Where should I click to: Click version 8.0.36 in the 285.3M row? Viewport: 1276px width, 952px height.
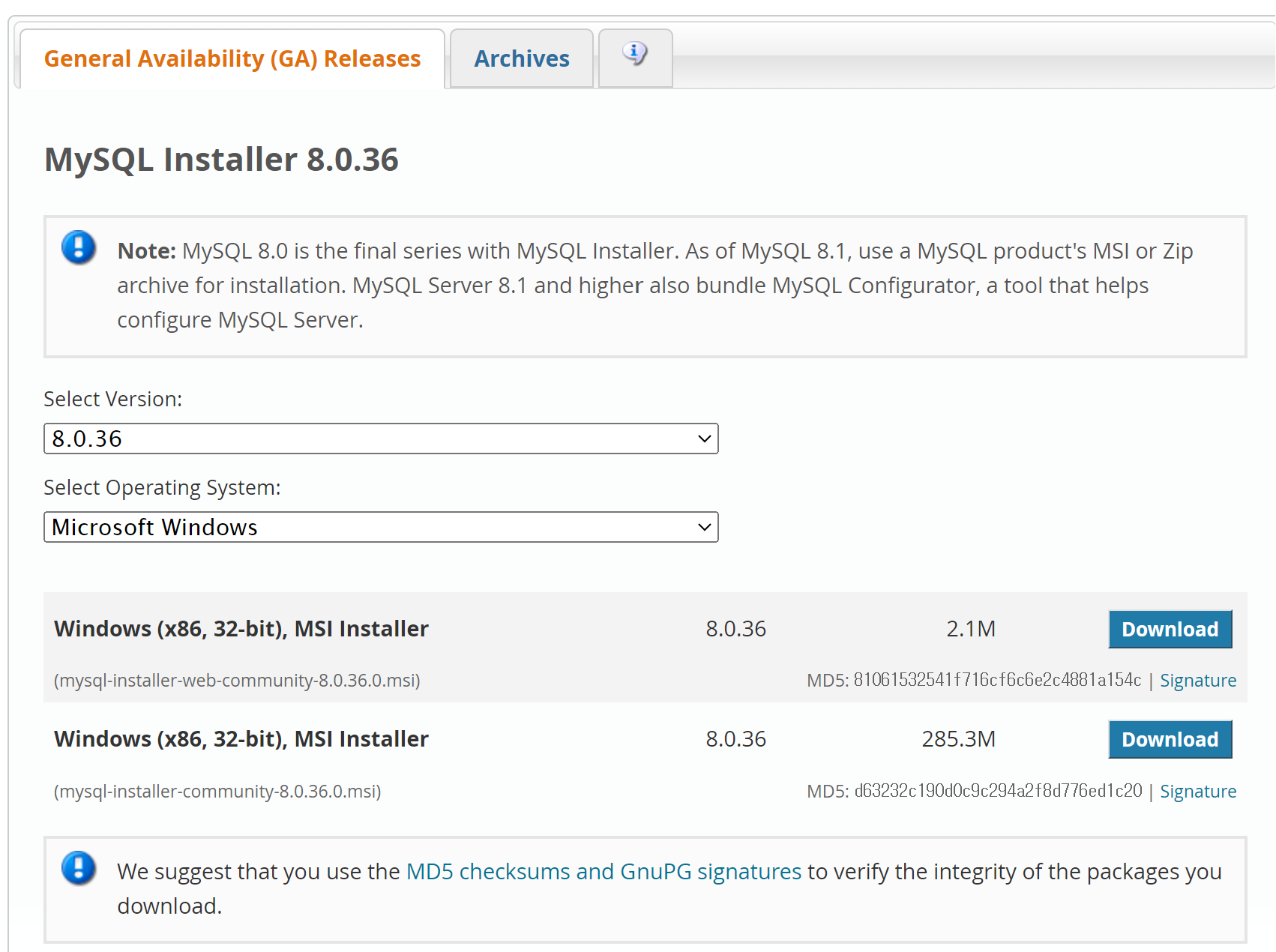coord(735,739)
